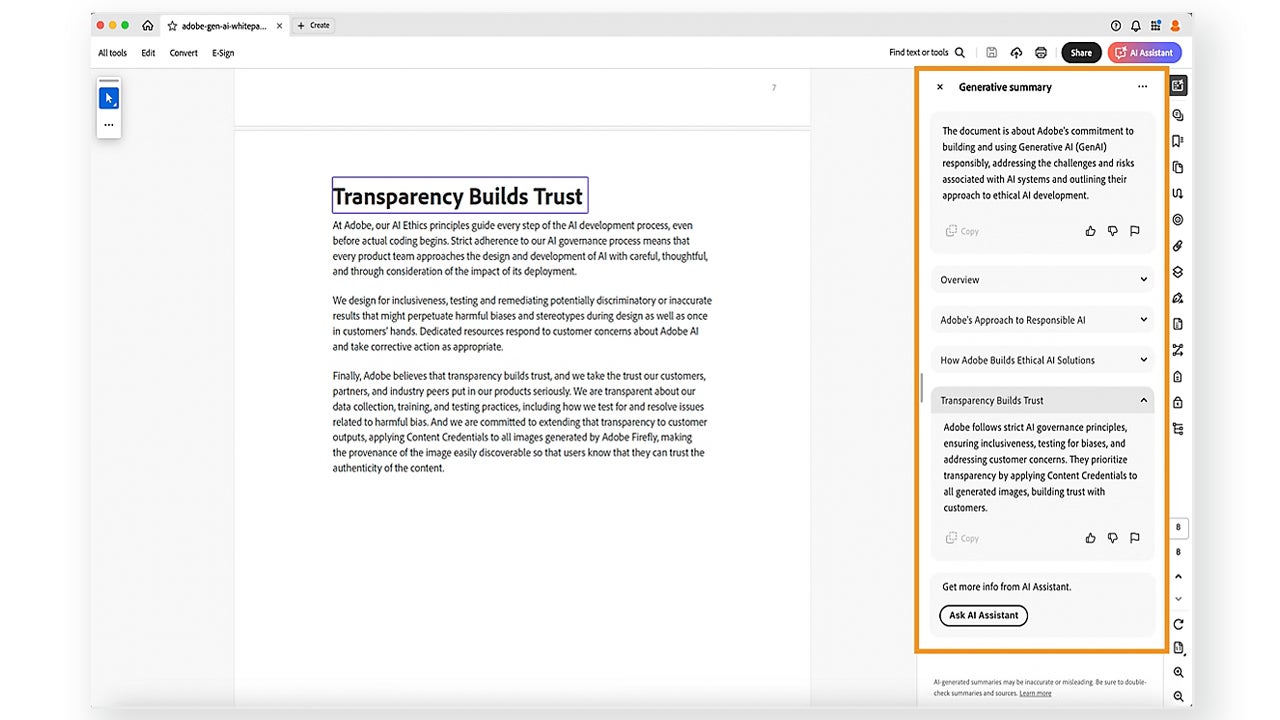
Task: Collapse the Transparency Builds Trust section
Action: tap(1144, 400)
